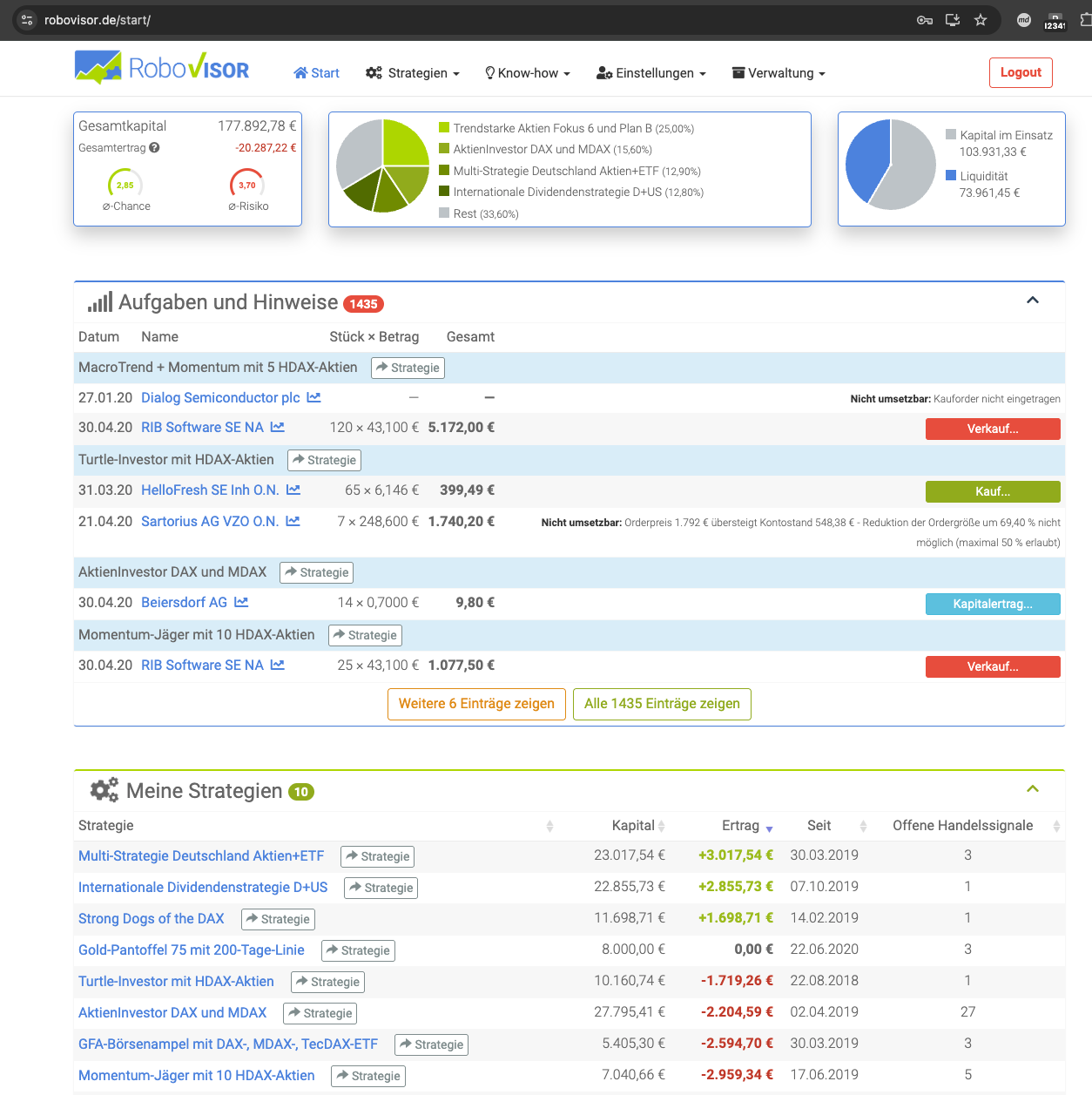Click the Logout button
The image size is (1092, 1095).
1021,72
